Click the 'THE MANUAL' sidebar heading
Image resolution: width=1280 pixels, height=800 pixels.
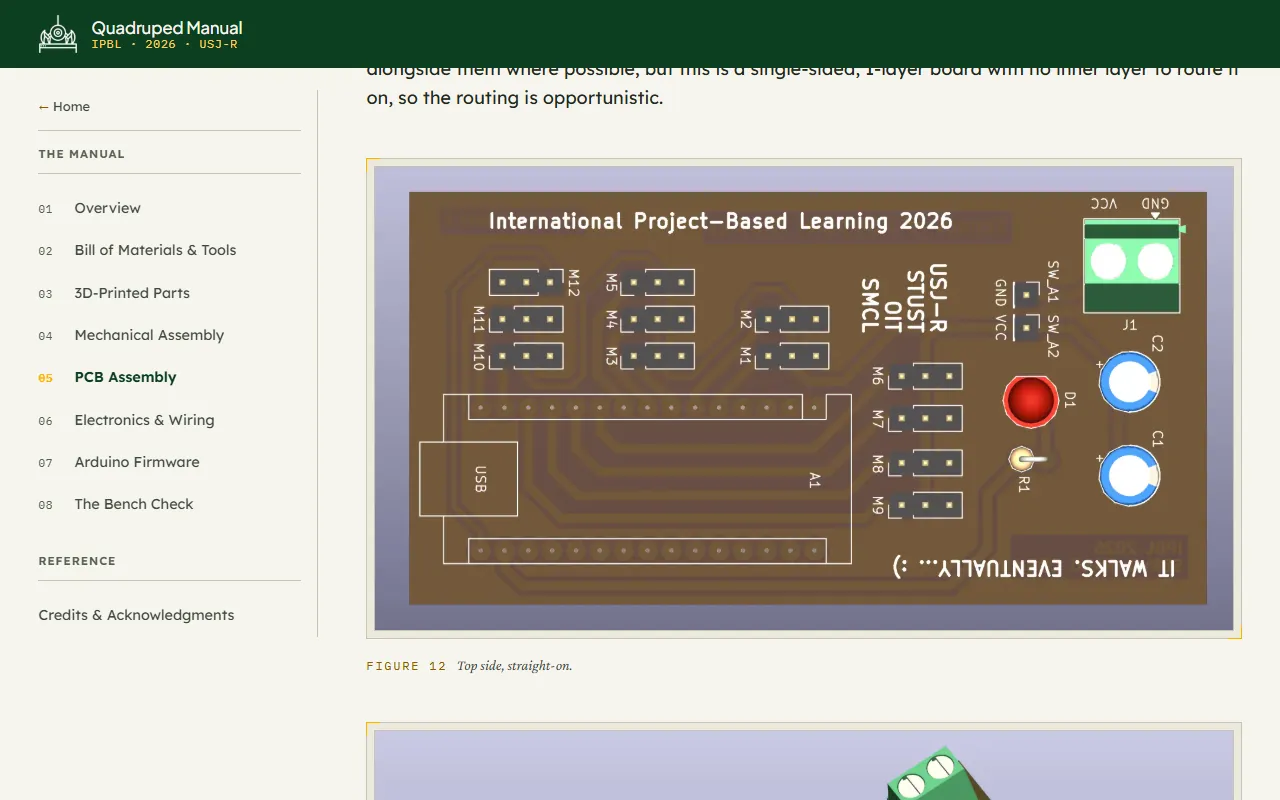pyautogui.click(x=82, y=154)
